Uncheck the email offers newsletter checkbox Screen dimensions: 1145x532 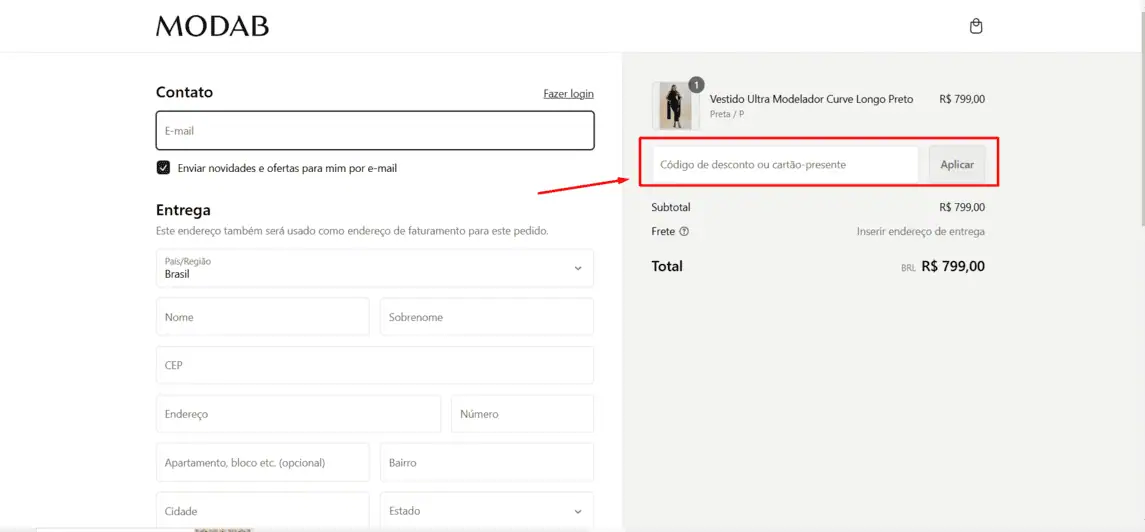click(x=164, y=168)
